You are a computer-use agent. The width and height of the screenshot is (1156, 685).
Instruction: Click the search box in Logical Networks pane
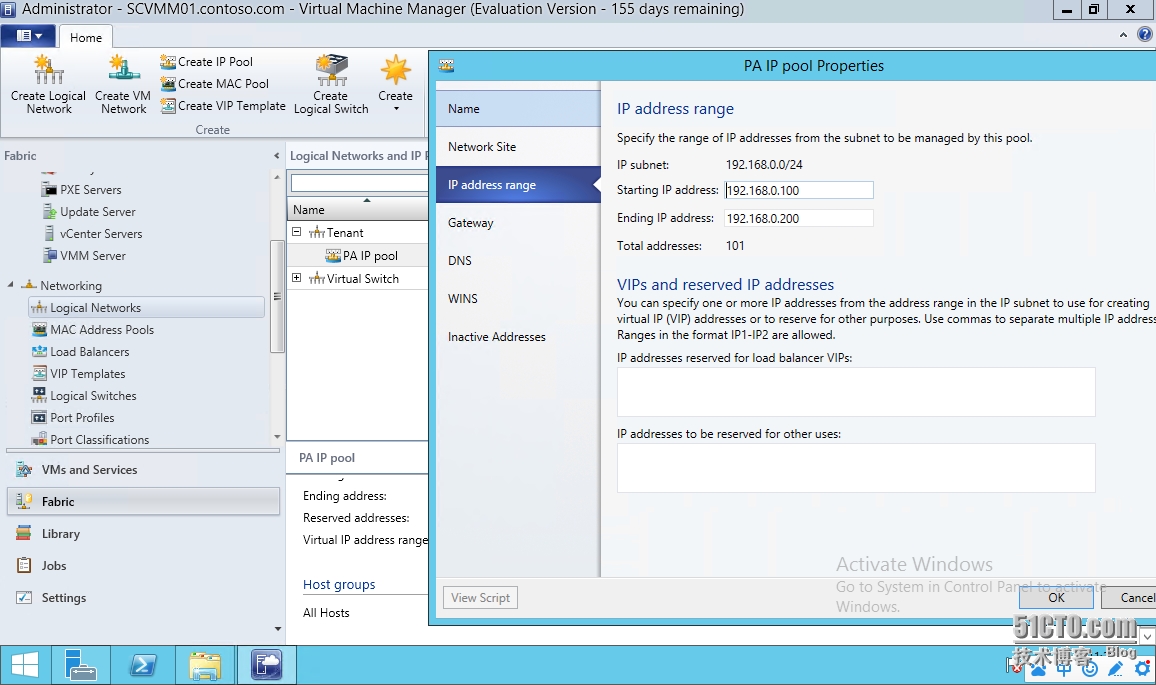click(x=359, y=182)
